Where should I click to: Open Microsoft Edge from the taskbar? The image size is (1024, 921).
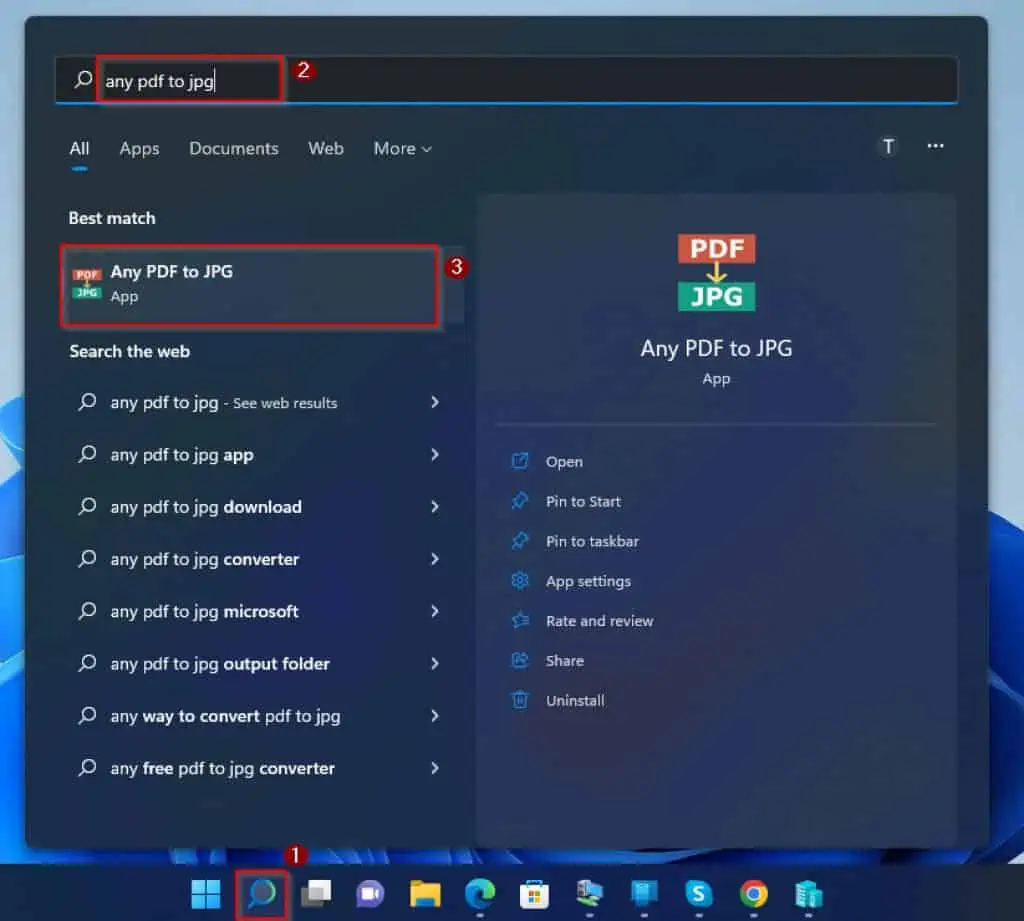coord(480,895)
